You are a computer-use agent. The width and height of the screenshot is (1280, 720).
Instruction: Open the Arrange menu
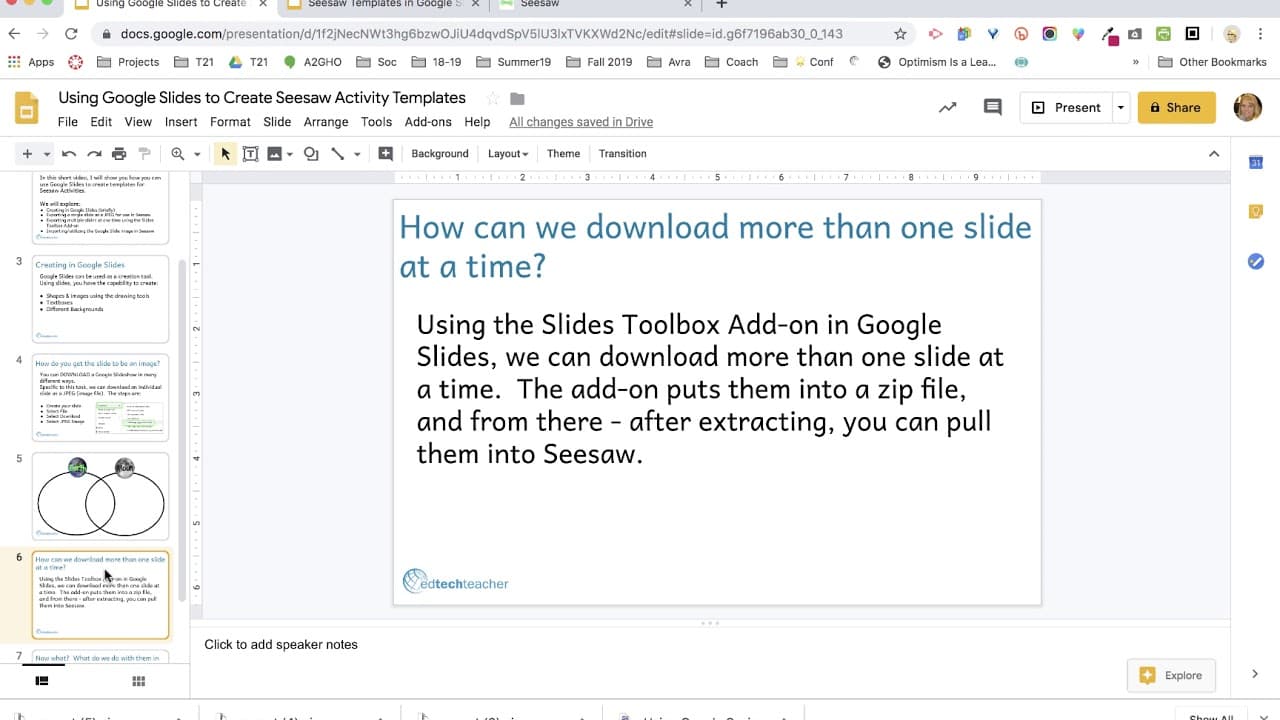click(326, 122)
